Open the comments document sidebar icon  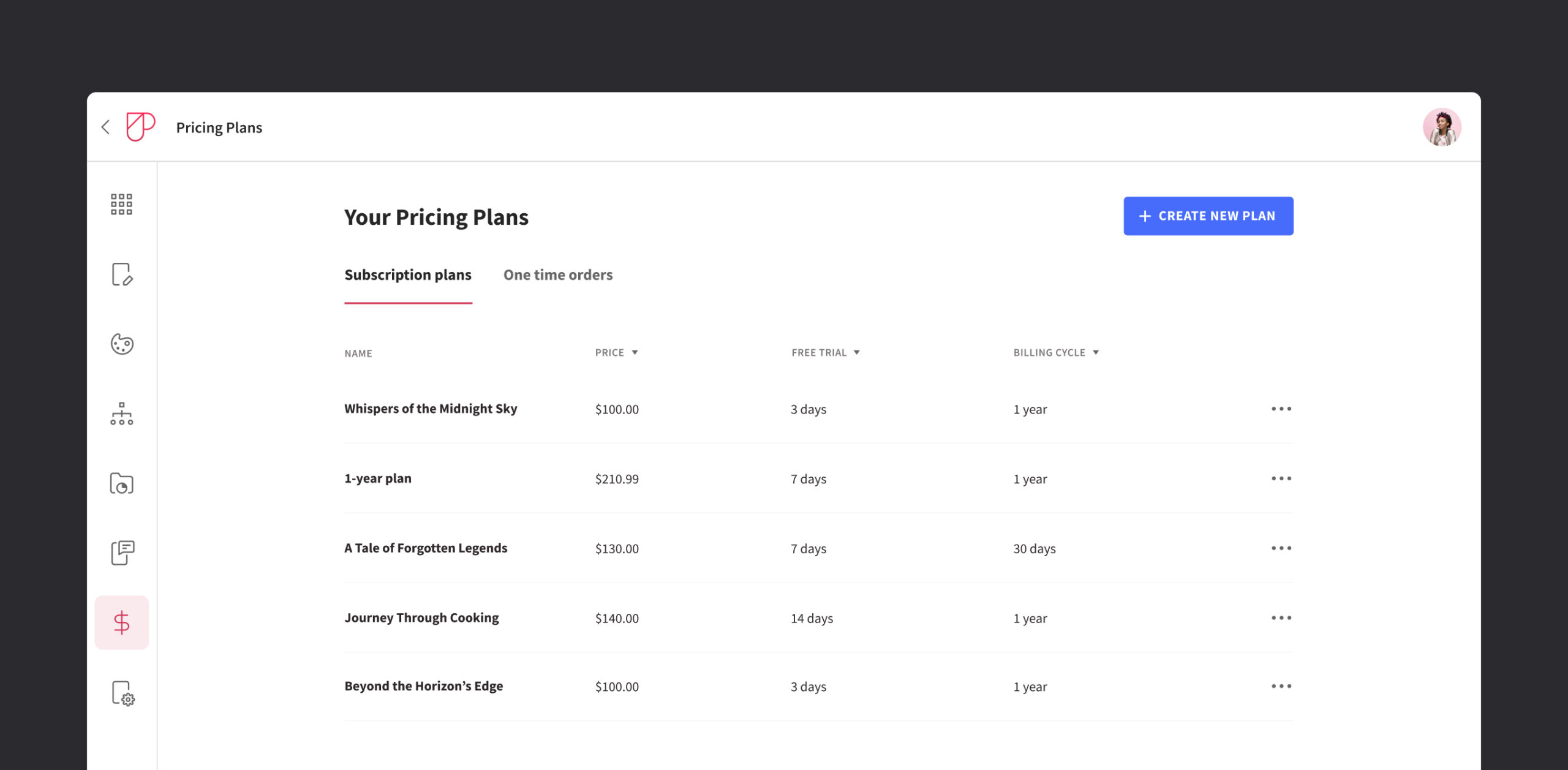[x=121, y=553]
